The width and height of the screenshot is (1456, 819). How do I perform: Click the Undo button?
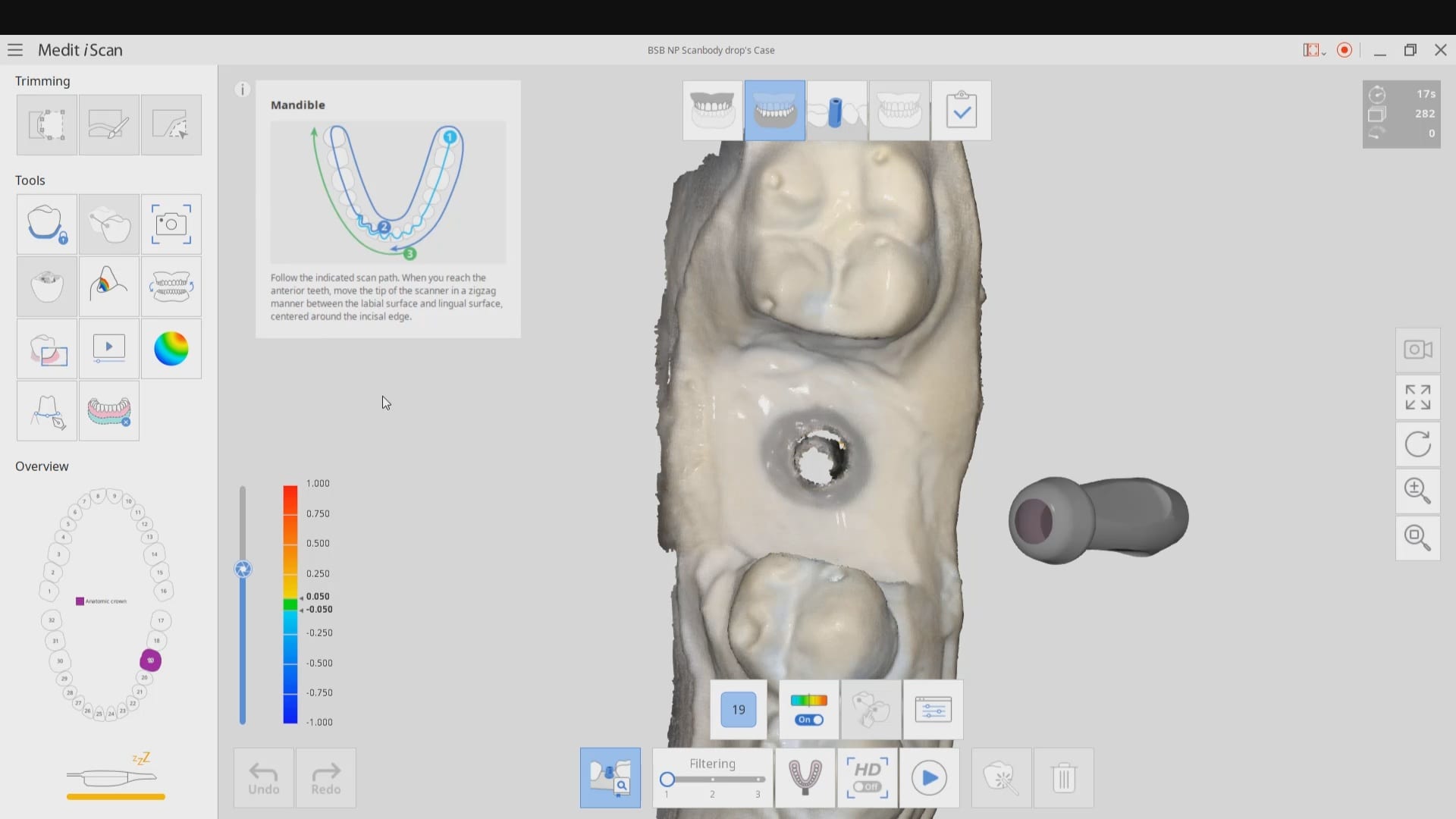coord(264,778)
